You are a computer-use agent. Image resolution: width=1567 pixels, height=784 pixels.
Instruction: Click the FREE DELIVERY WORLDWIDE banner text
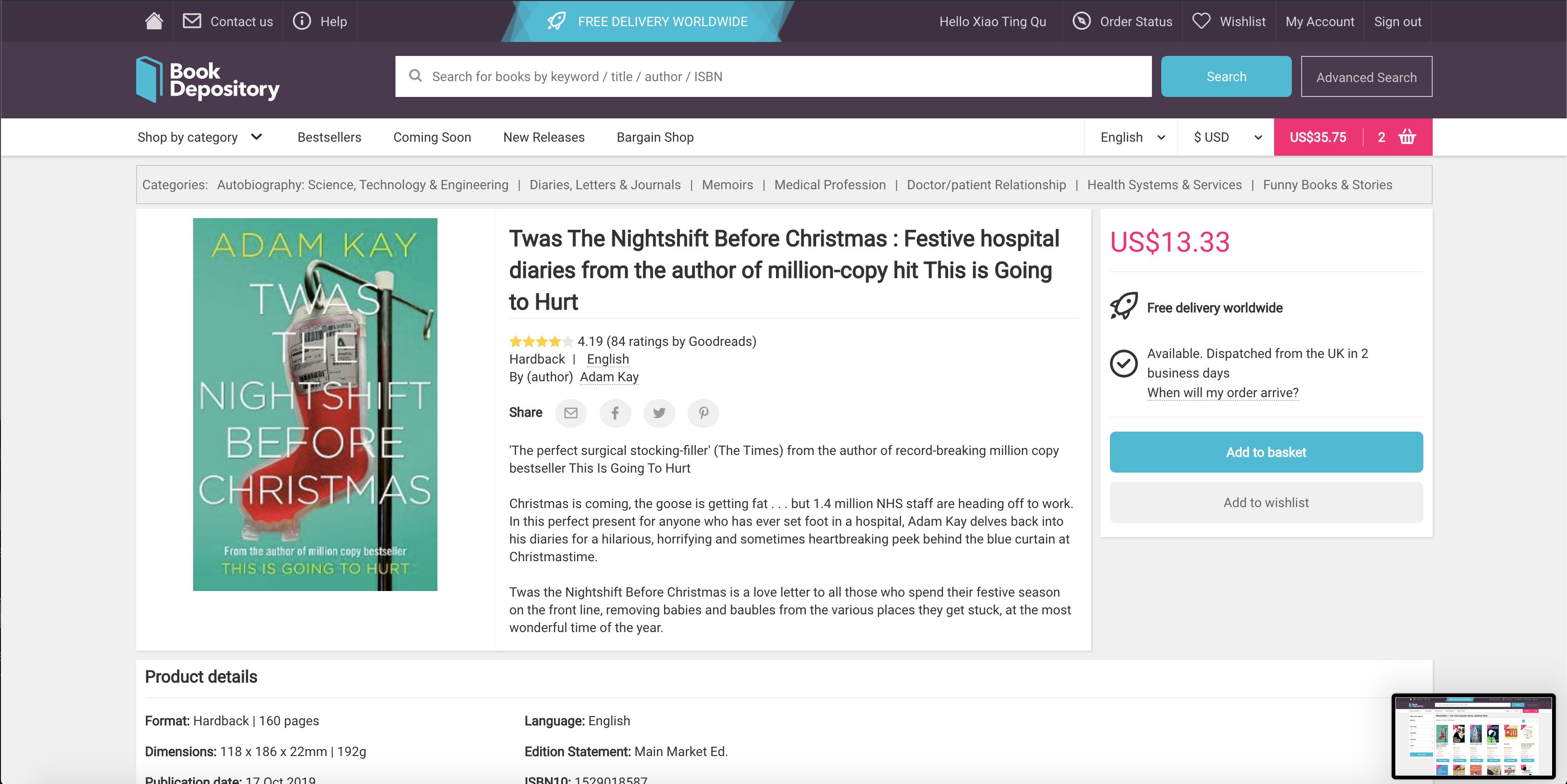(x=662, y=22)
